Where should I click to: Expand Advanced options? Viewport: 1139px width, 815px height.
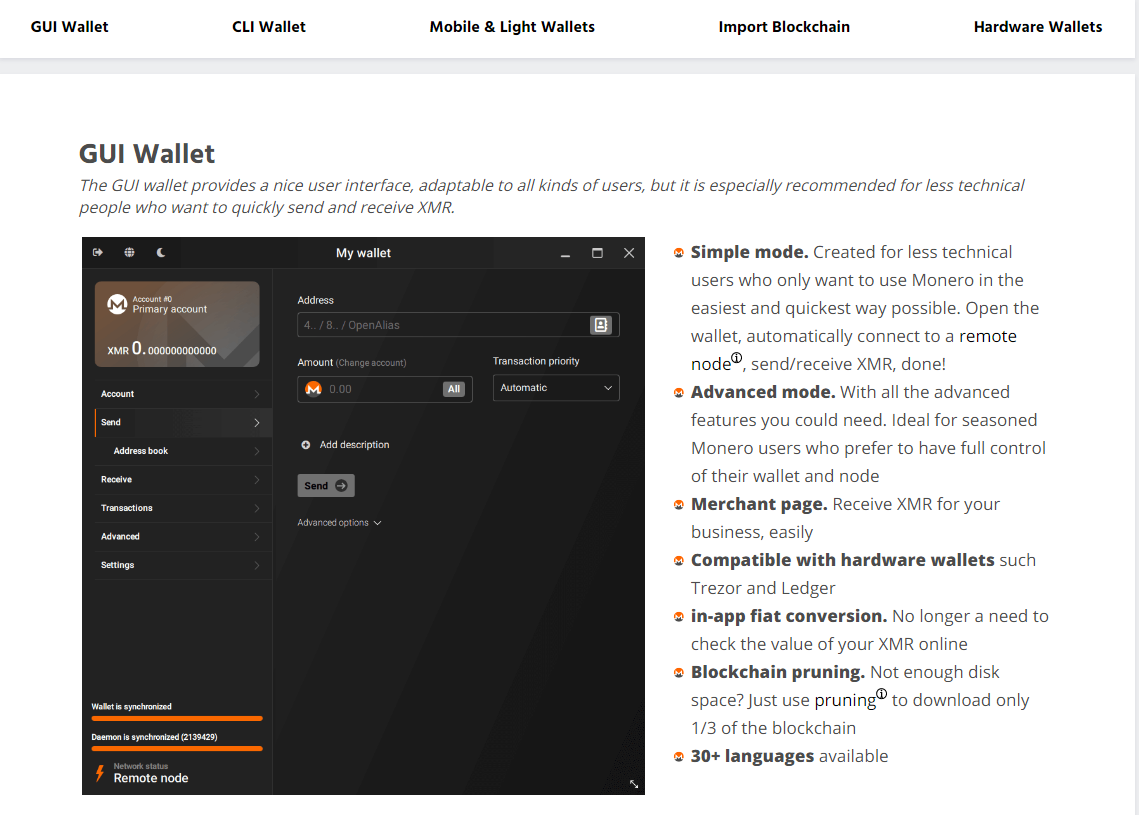click(x=339, y=522)
